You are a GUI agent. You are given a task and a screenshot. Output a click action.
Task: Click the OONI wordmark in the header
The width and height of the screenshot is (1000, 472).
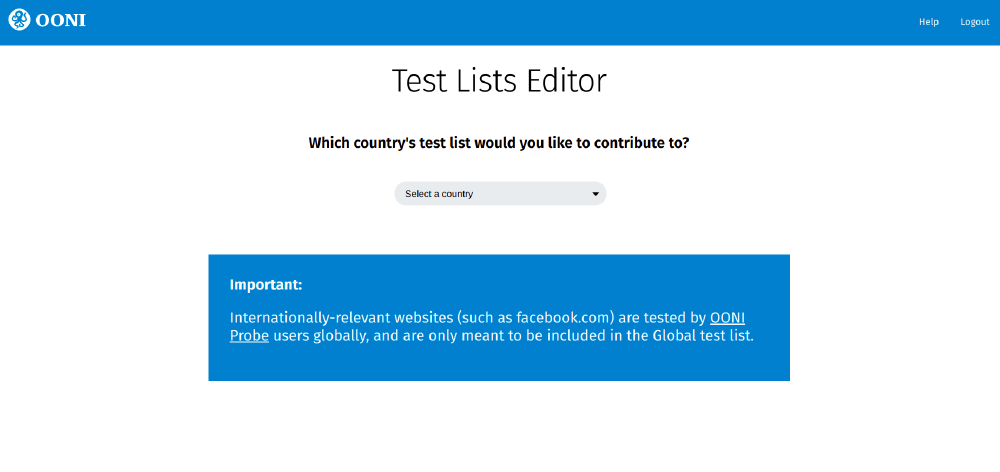point(62,20)
